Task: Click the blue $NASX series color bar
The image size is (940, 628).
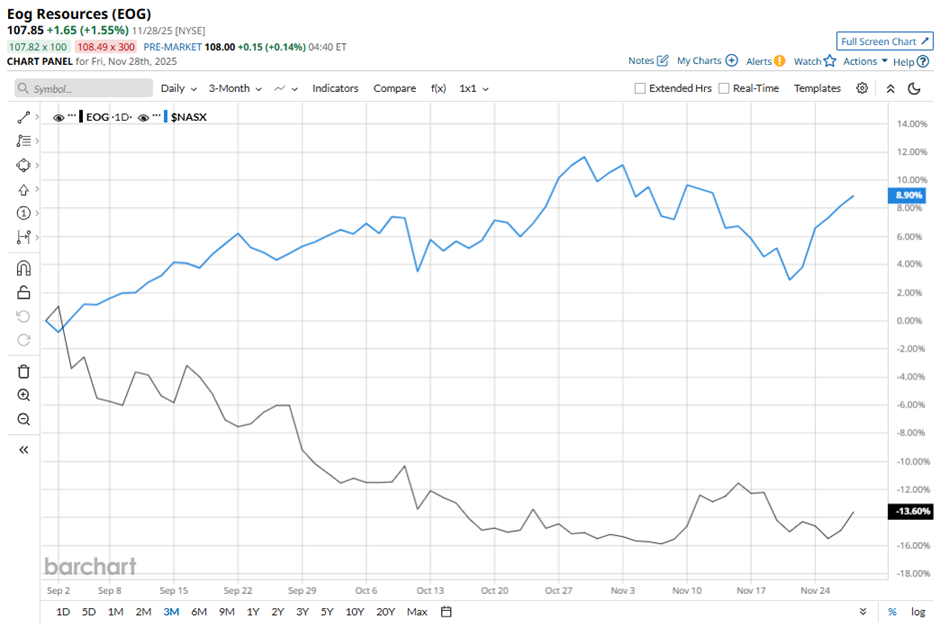Action: pos(166,117)
